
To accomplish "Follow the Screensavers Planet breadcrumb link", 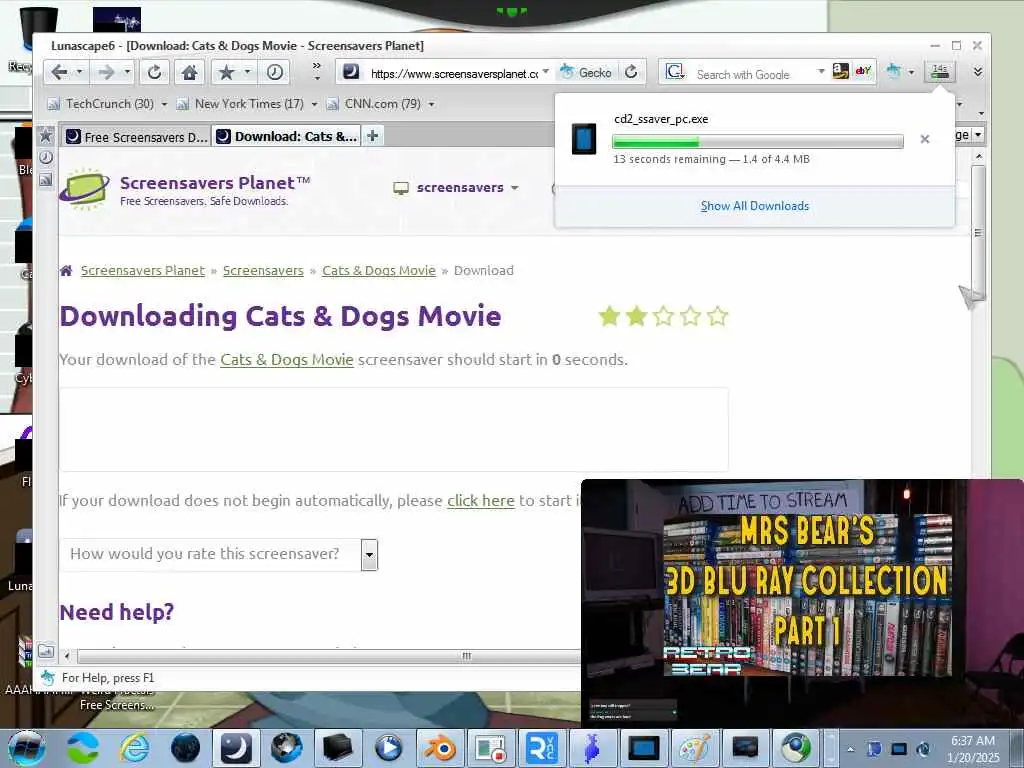I will tap(143, 270).
